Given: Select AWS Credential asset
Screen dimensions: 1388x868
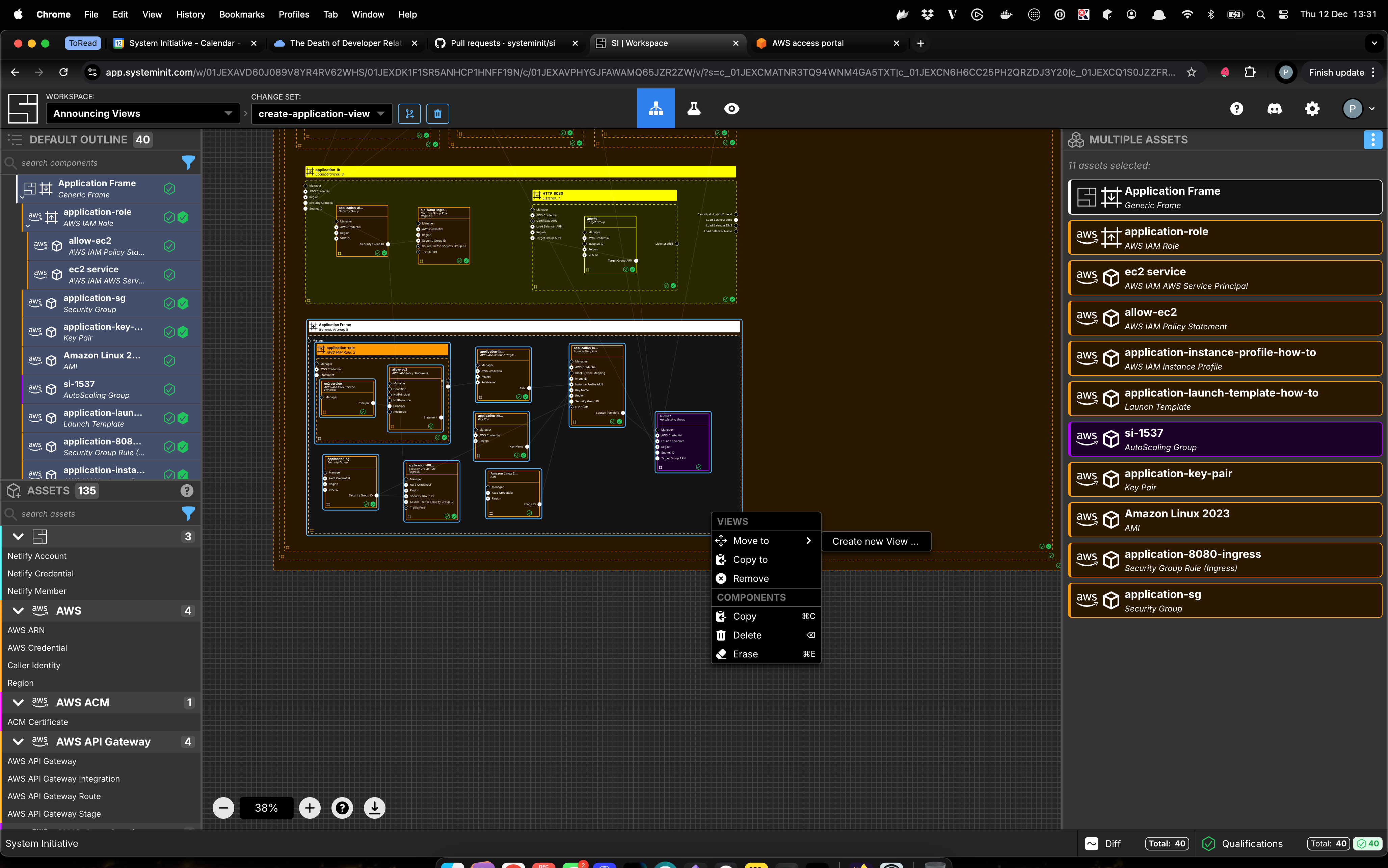Looking at the screenshot, I should (x=37, y=648).
